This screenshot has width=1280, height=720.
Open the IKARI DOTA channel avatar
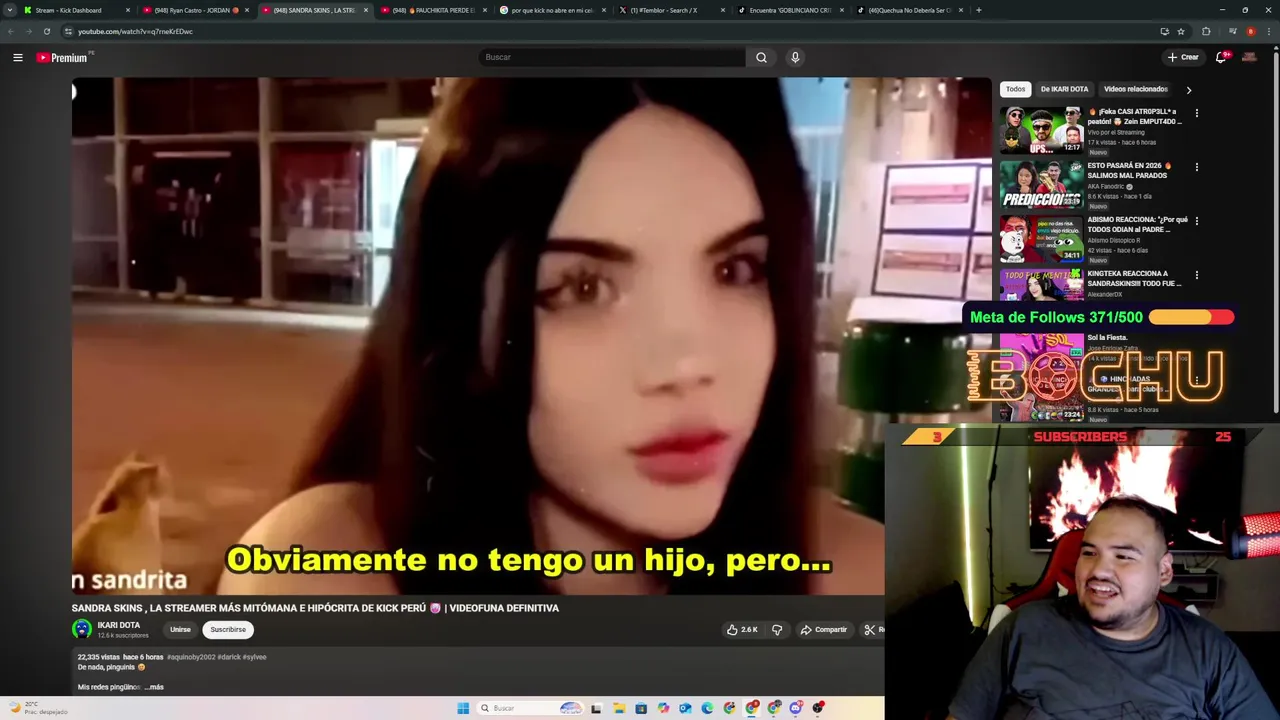click(82, 629)
